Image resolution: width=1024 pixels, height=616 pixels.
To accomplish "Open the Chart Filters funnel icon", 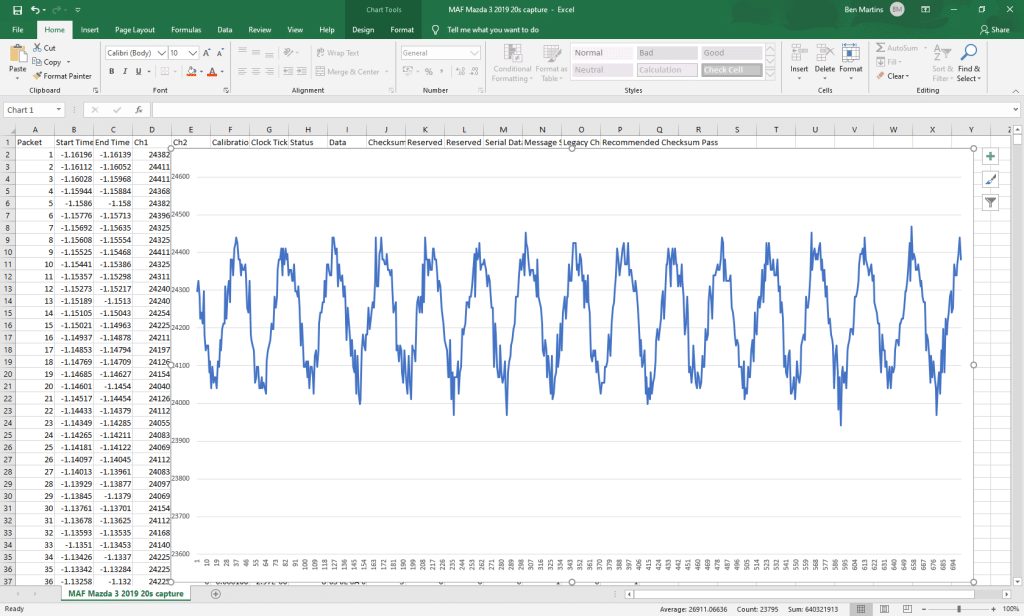I will pyautogui.click(x=990, y=203).
